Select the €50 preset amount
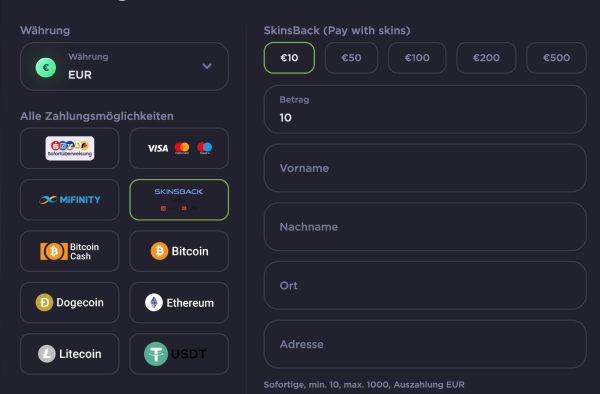 [351, 58]
